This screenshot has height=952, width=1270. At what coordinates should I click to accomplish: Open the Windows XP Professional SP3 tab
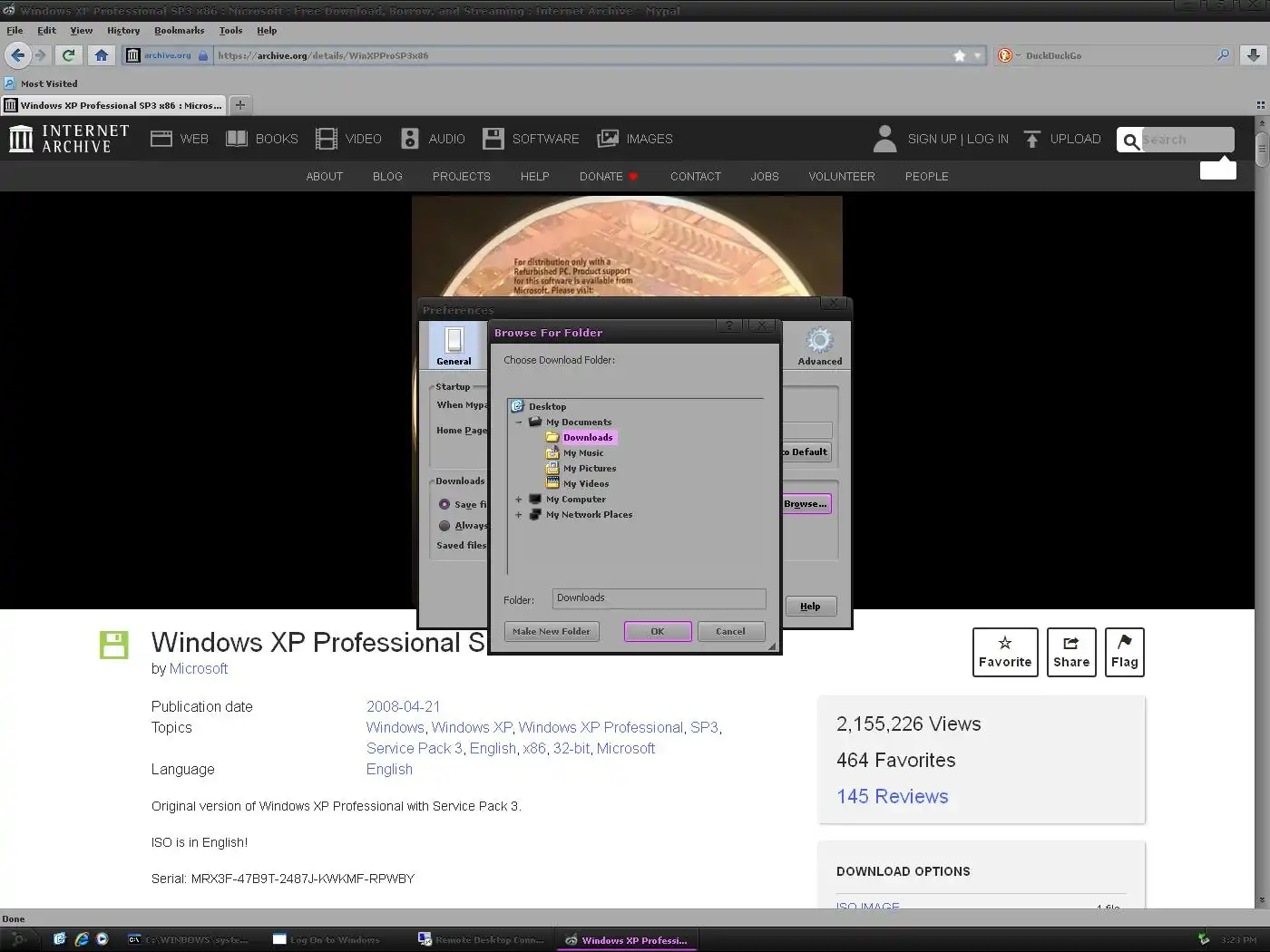(x=113, y=105)
